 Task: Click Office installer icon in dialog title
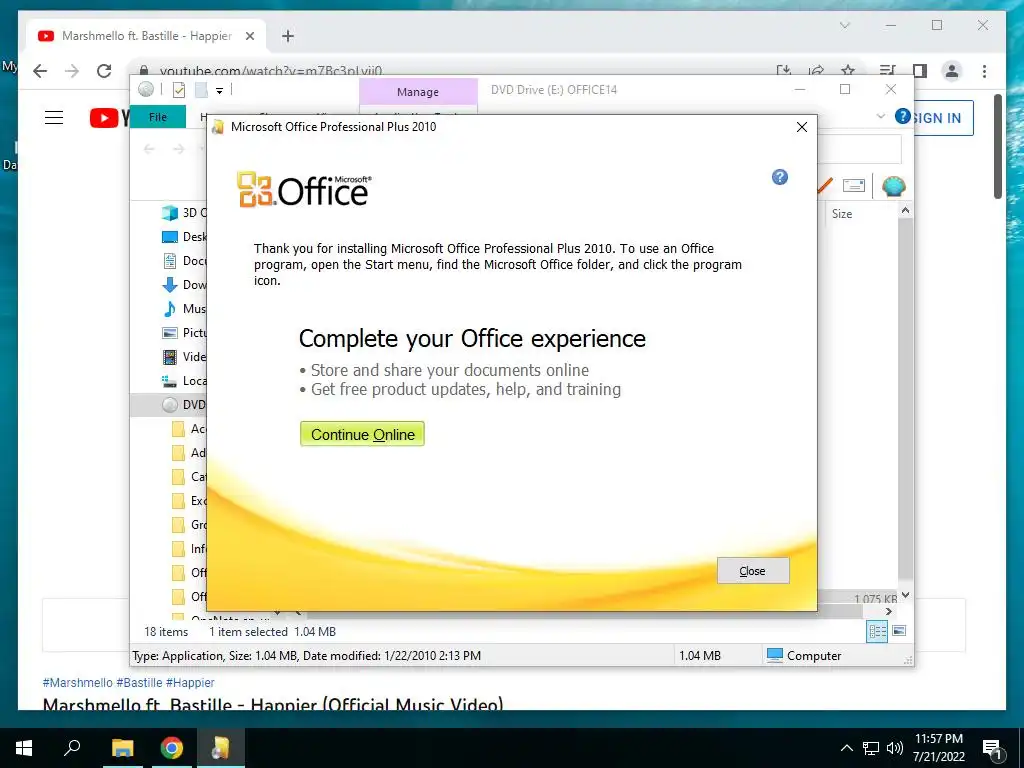pyautogui.click(x=218, y=127)
